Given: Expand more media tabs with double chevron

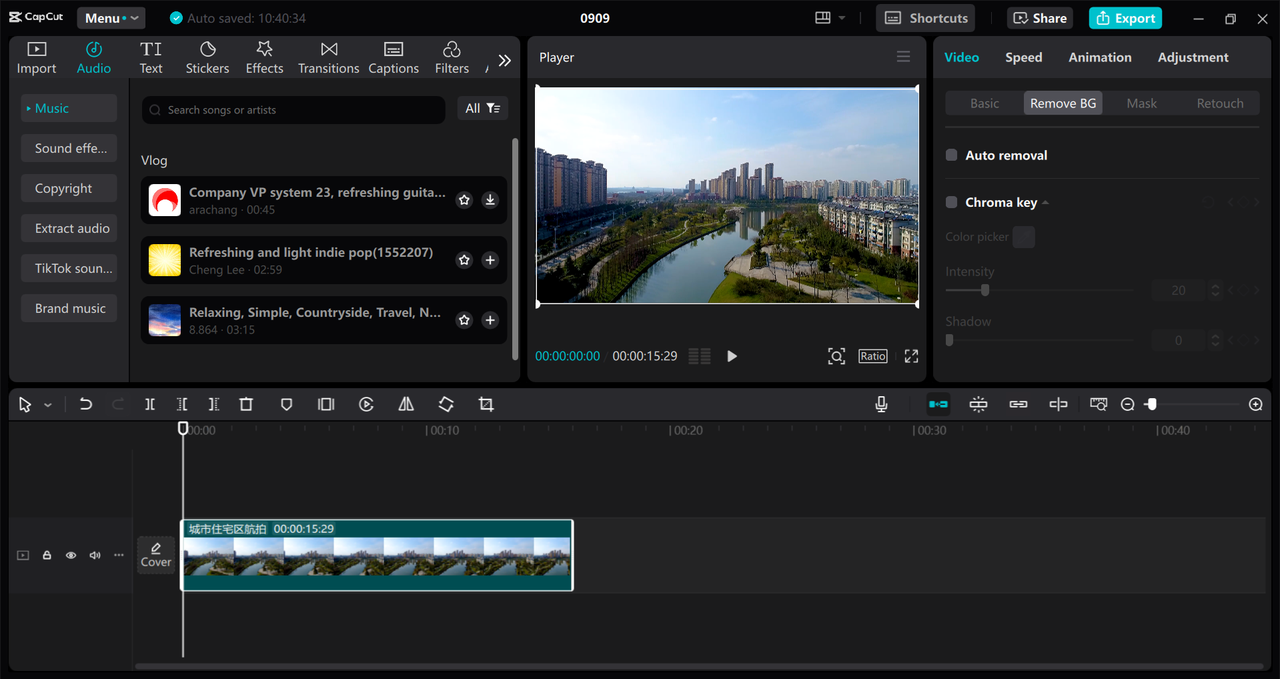Looking at the screenshot, I should tap(504, 60).
